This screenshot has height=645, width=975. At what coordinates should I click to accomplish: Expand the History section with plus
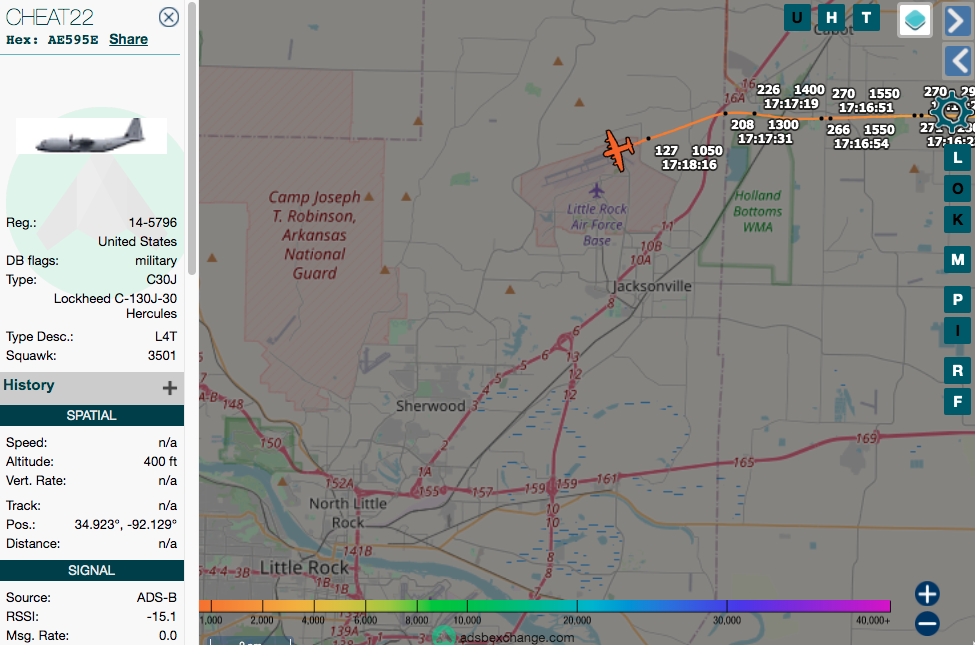[169, 388]
